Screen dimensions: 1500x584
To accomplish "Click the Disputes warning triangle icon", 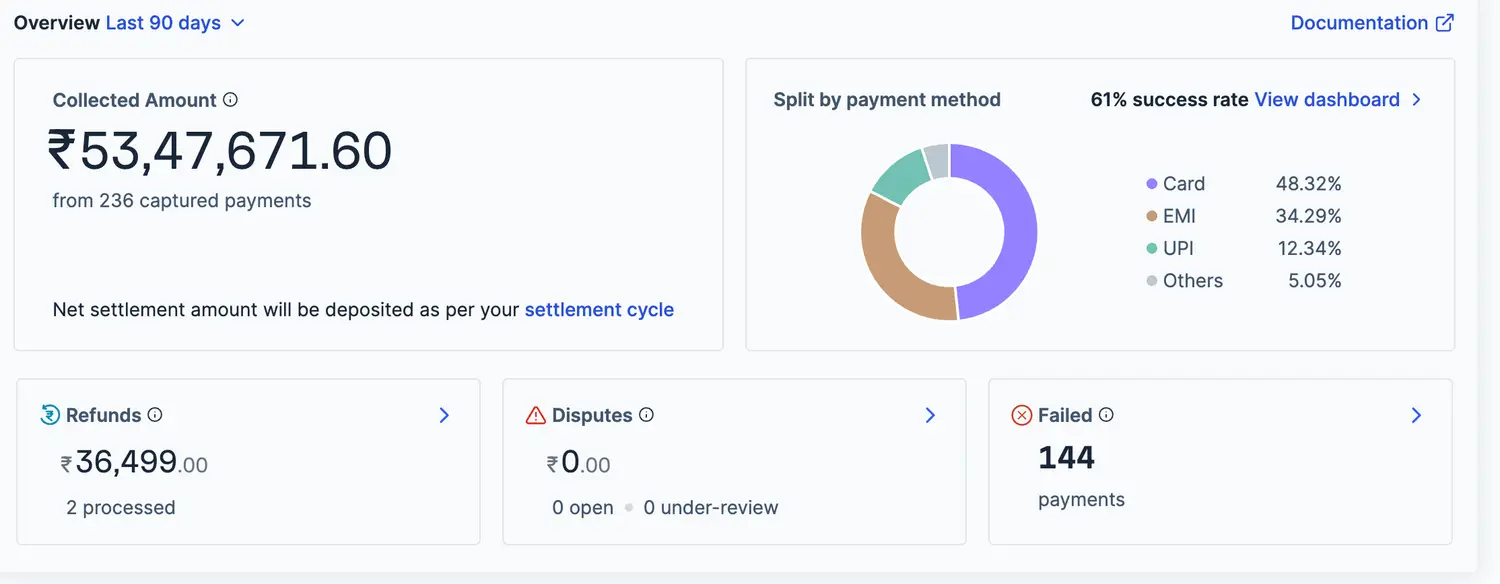I will pos(536,415).
